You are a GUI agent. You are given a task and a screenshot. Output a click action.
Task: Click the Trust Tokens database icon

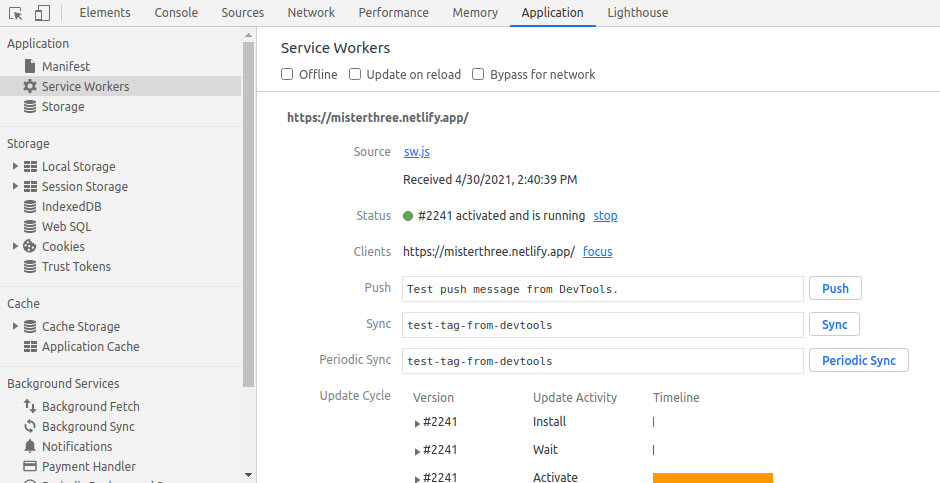tap(30, 267)
